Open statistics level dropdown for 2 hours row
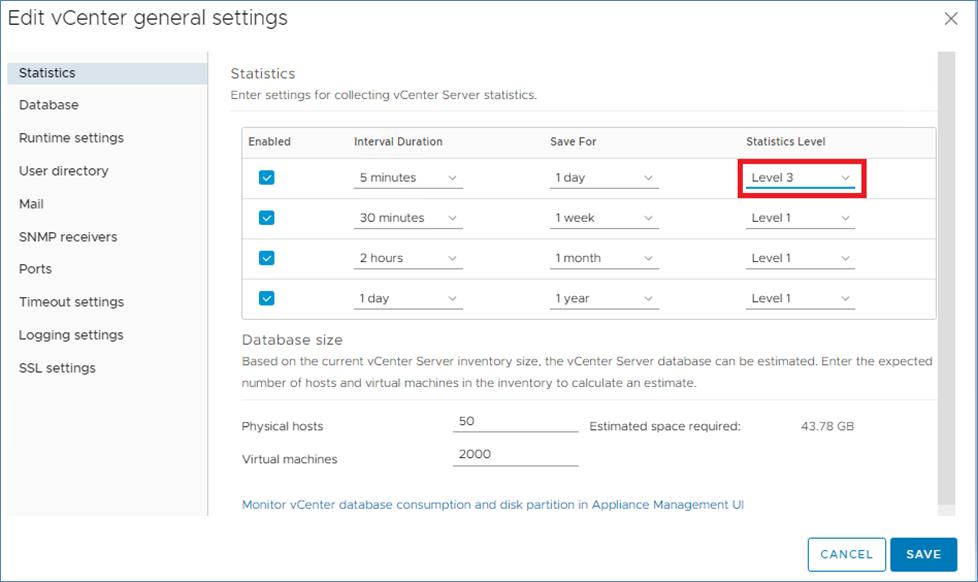978x582 pixels. pos(800,258)
